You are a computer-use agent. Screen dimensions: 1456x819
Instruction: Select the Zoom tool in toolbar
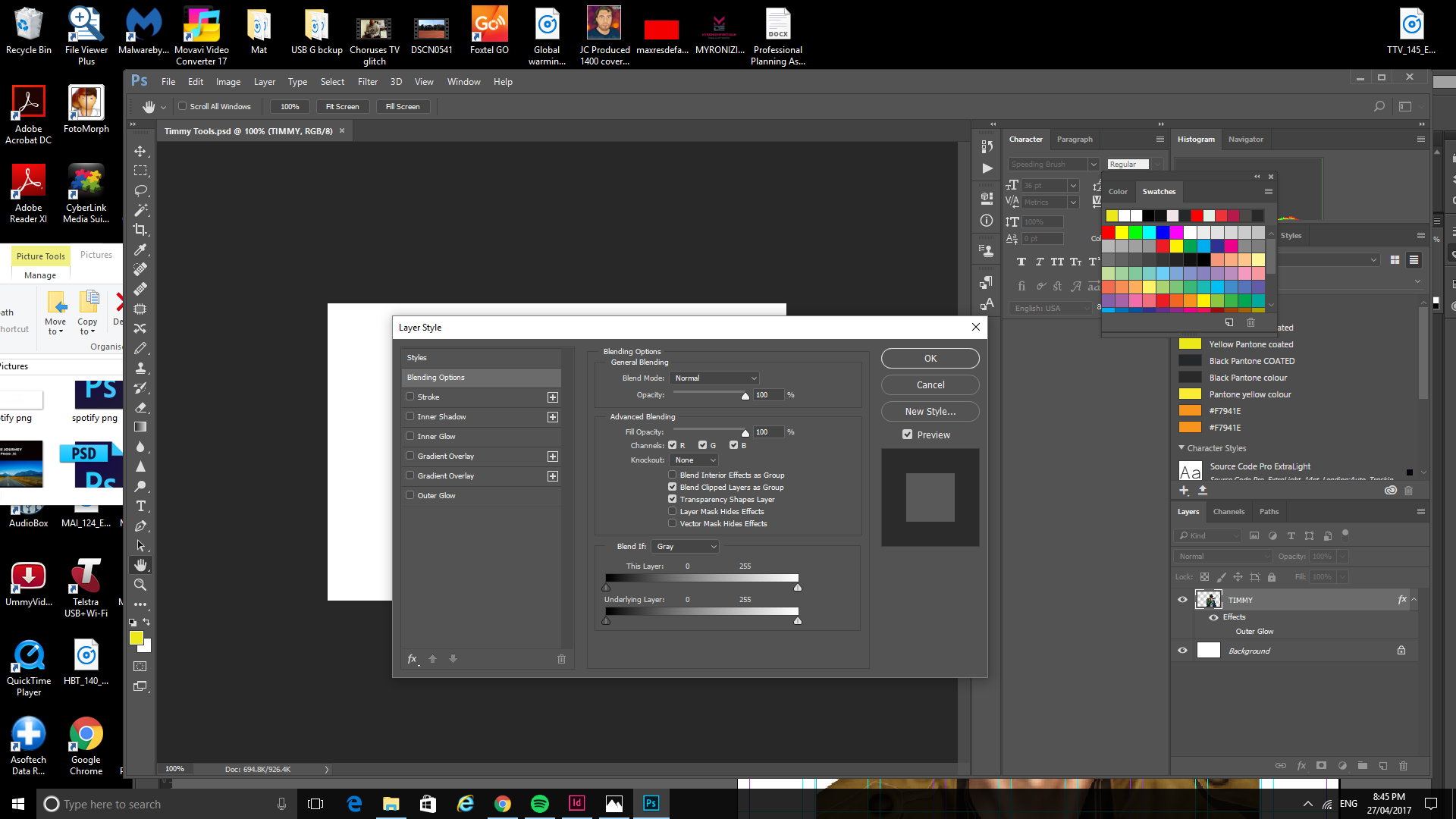click(x=141, y=584)
